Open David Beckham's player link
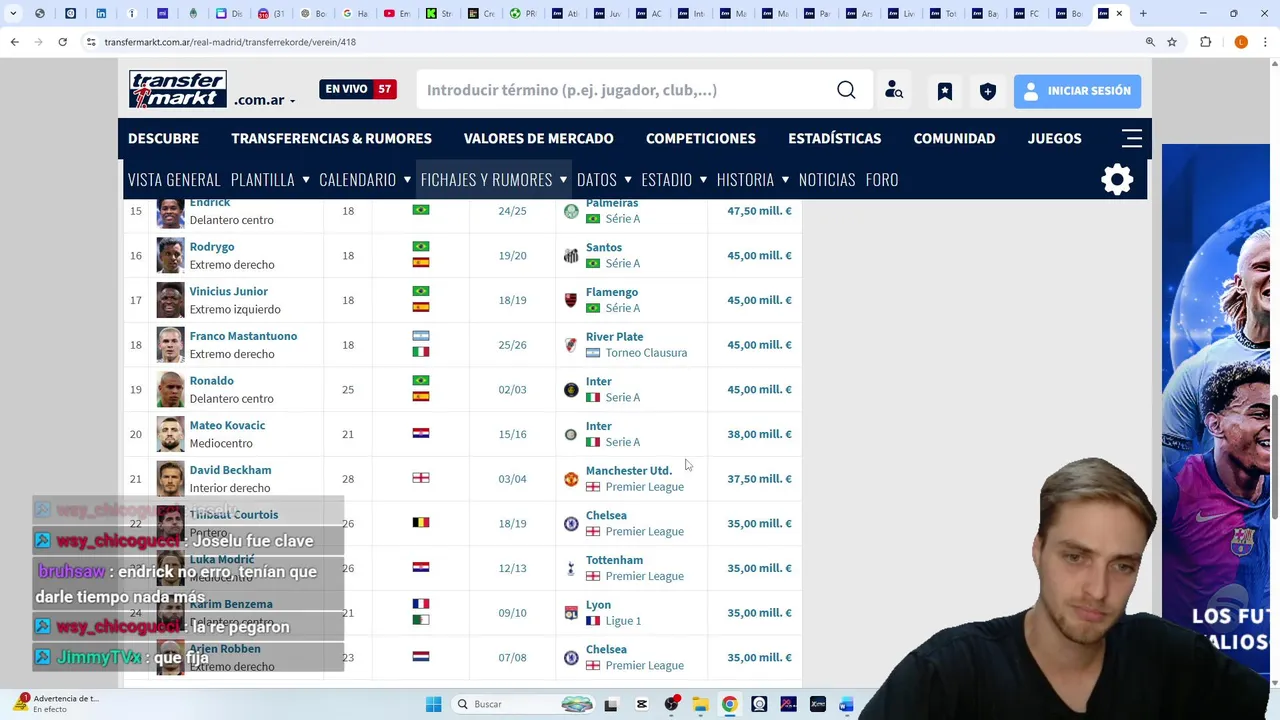The width and height of the screenshot is (1280, 720). 230,470
